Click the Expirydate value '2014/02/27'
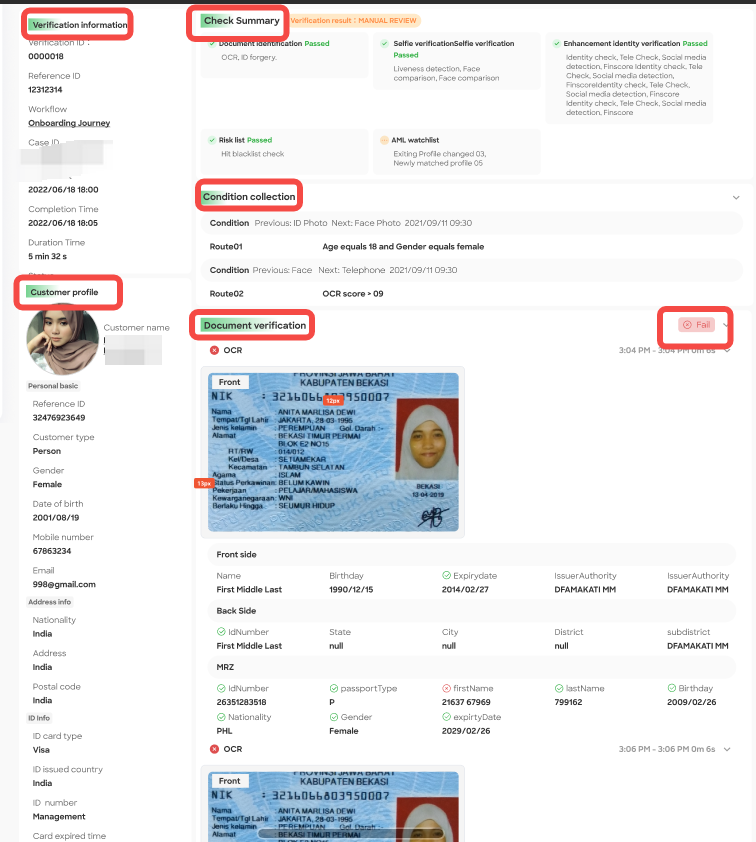The height and width of the screenshot is (842, 756). [x=465, y=590]
